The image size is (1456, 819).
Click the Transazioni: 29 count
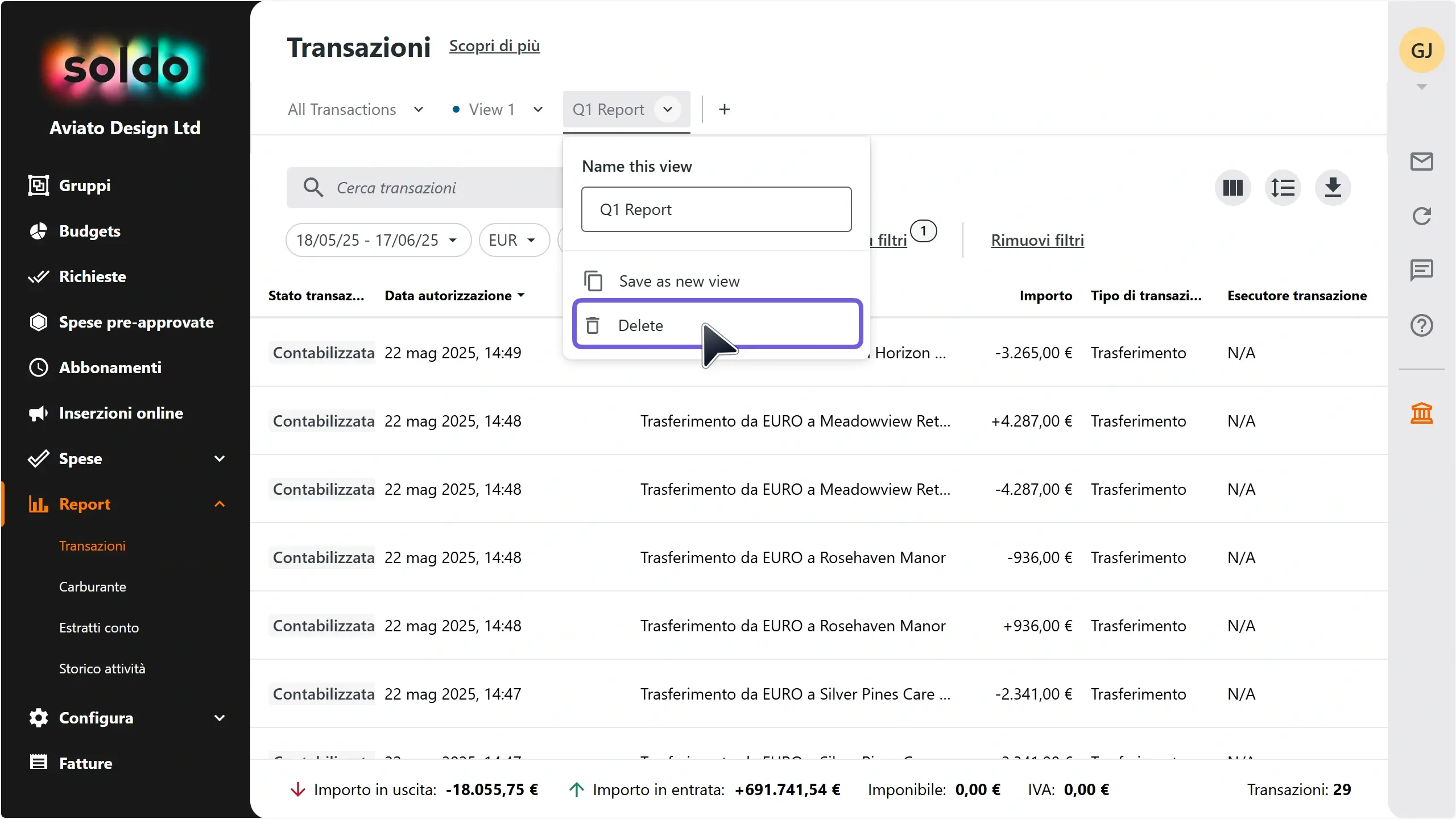click(1299, 789)
